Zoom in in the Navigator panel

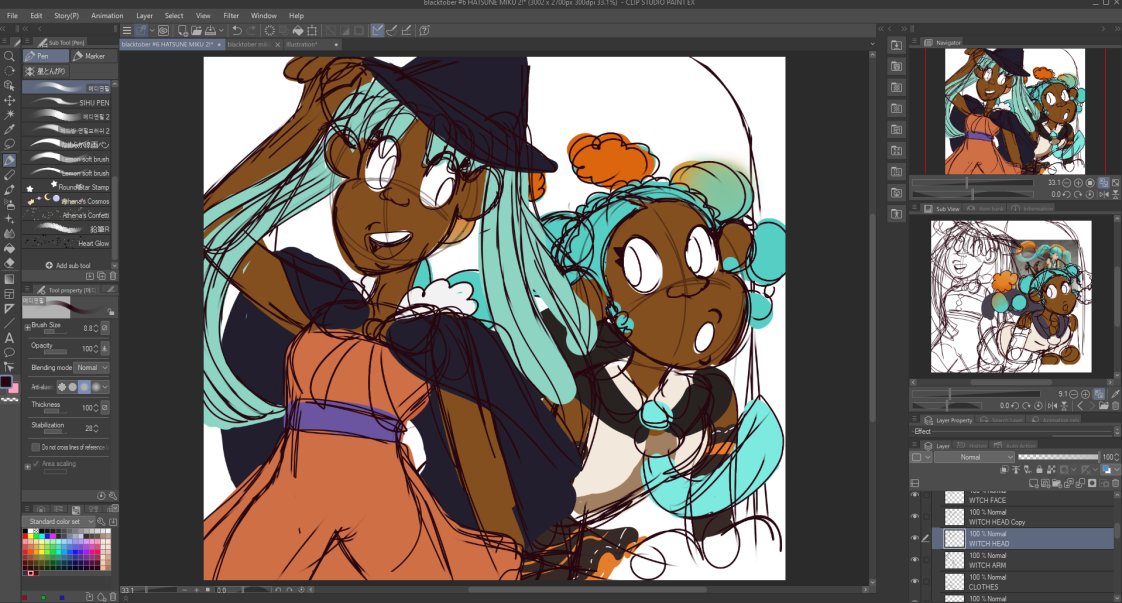(x=1078, y=183)
